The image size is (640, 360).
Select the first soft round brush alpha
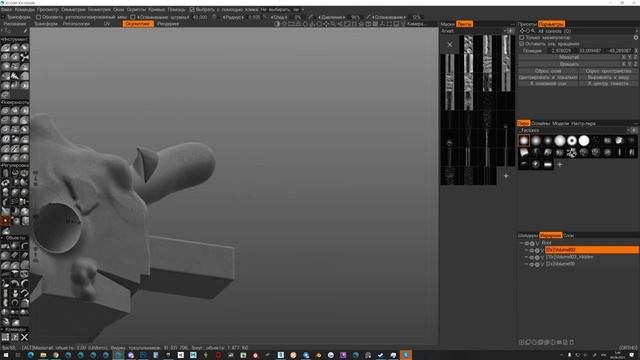click(524, 141)
